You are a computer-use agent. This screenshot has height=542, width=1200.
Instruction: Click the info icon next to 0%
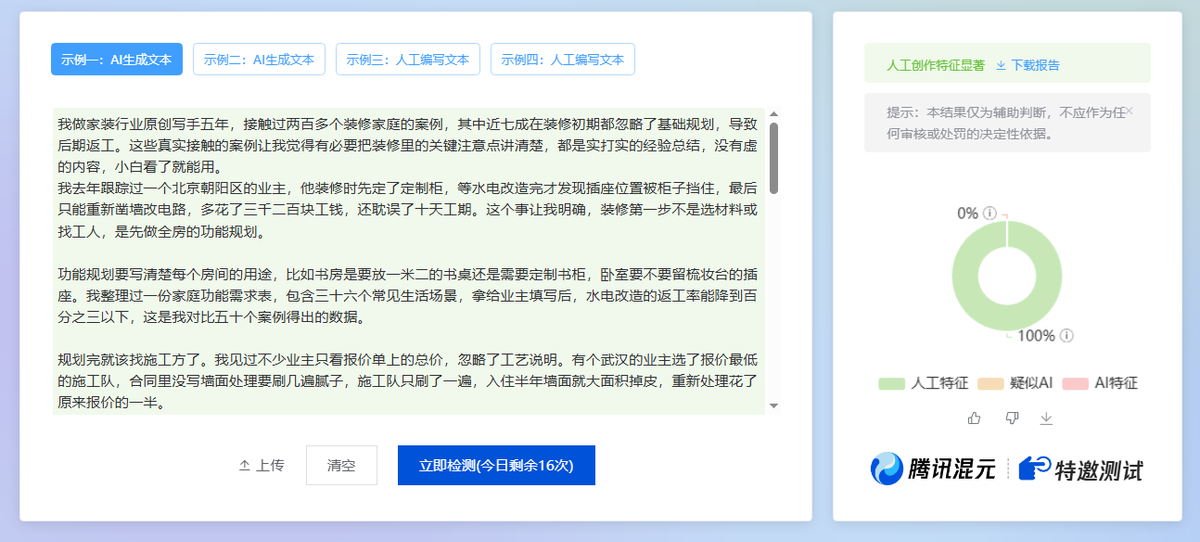pyautogui.click(x=990, y=213)
